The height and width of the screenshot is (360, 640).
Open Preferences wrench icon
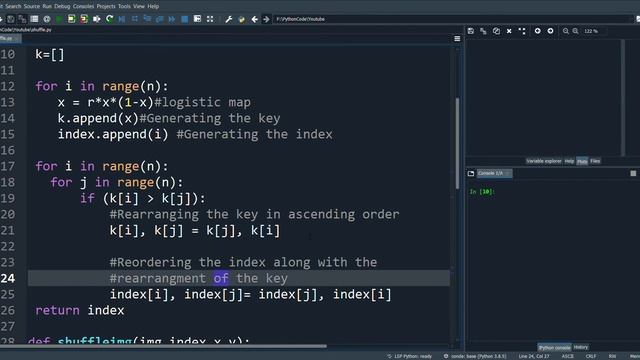coord(229,19)
